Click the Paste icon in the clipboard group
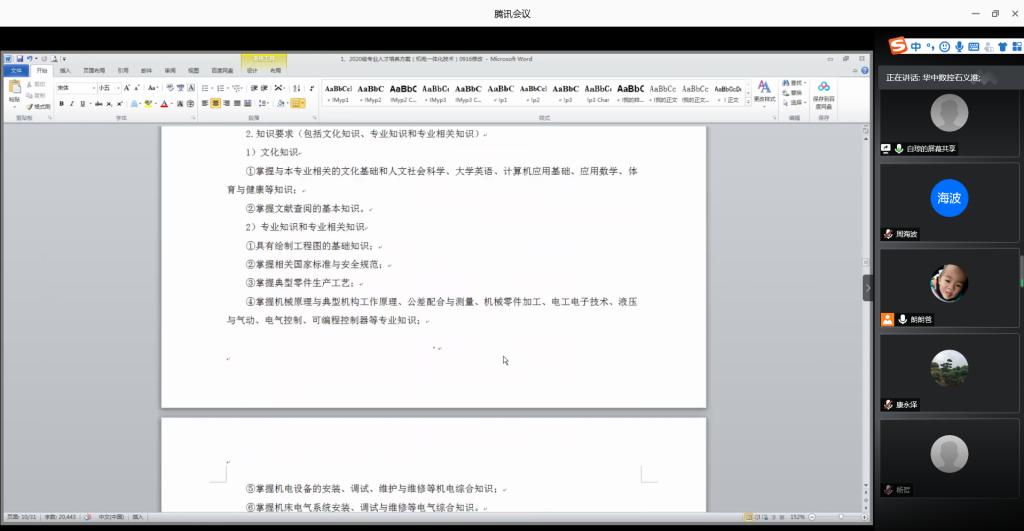This screenshot has height=531, width=1024. point(14,87)
